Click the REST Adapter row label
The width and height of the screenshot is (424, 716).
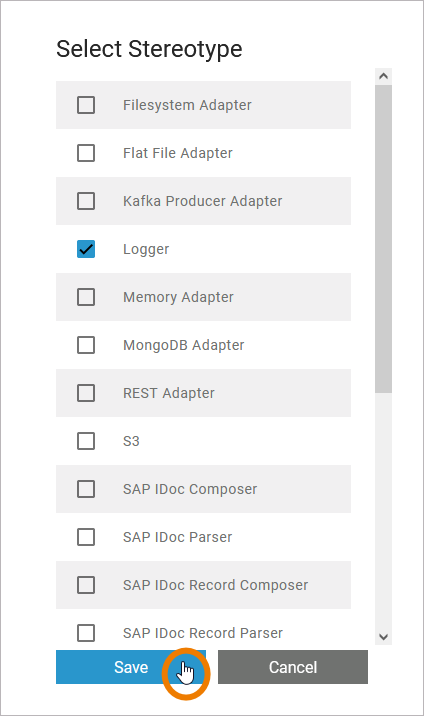click(169, 393)
